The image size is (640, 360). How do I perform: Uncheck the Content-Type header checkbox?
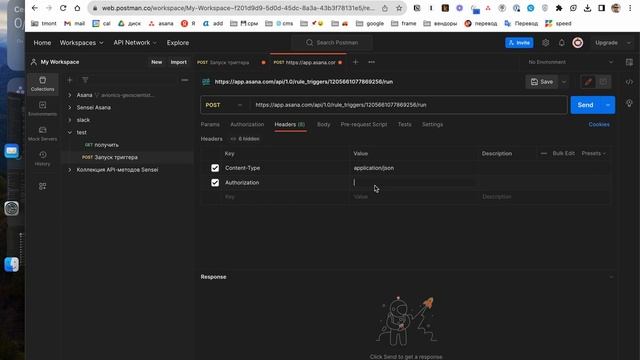click(x=215, y=168)
